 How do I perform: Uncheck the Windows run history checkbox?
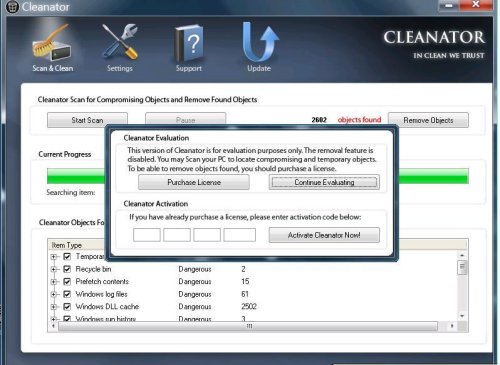(x=67, y=318)
